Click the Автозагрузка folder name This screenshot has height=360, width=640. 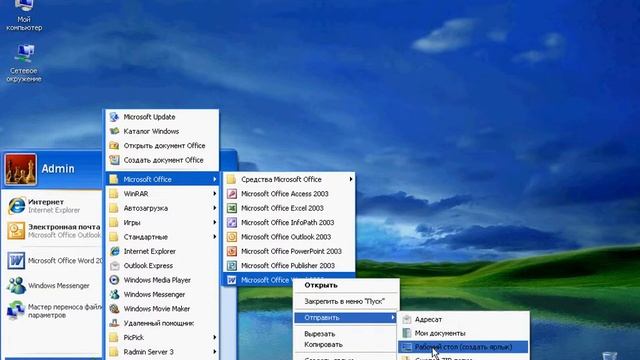tap(146, 208)
